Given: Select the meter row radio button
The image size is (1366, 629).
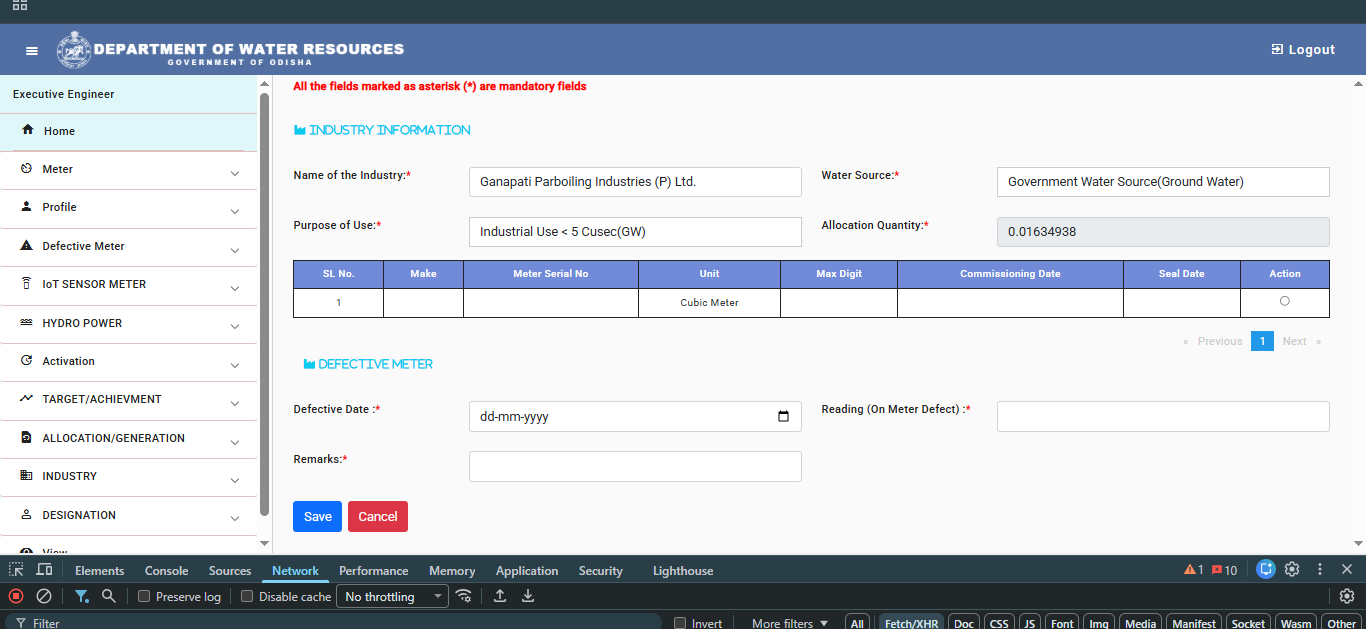Looking at the screenshot, I should click(1285, 301).
